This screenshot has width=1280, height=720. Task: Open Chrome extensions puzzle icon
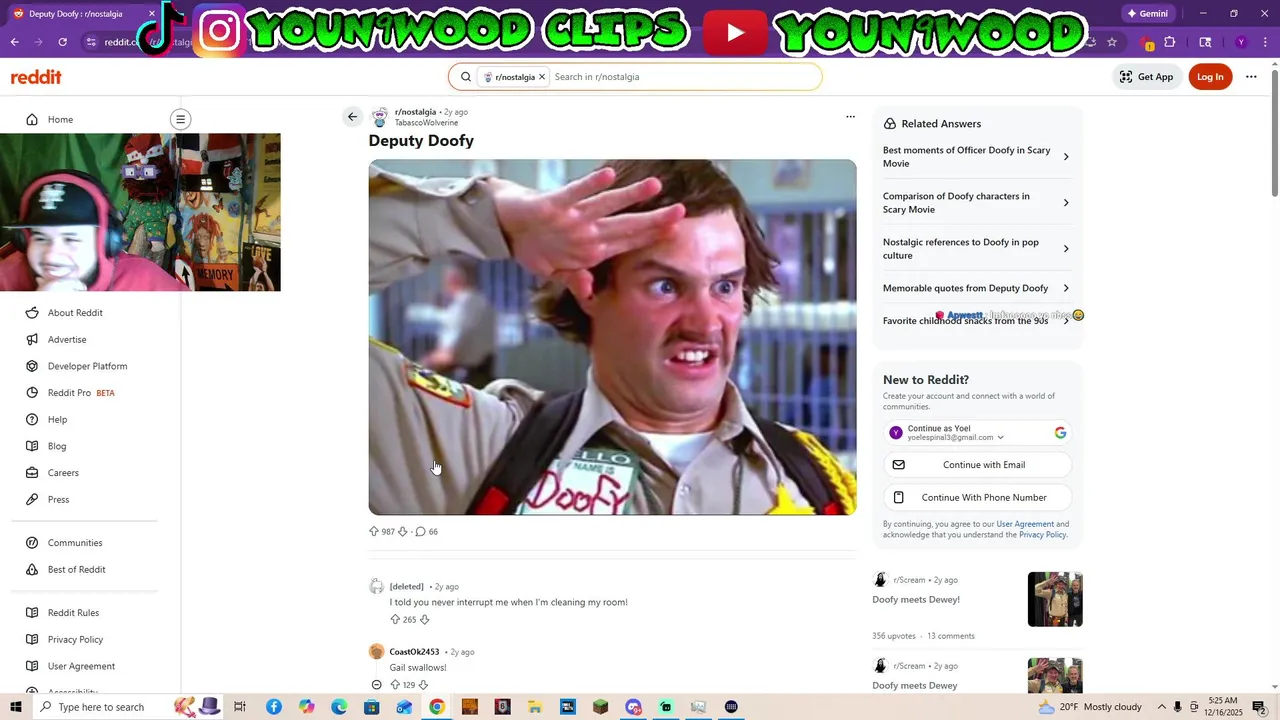click(1170, 42)
